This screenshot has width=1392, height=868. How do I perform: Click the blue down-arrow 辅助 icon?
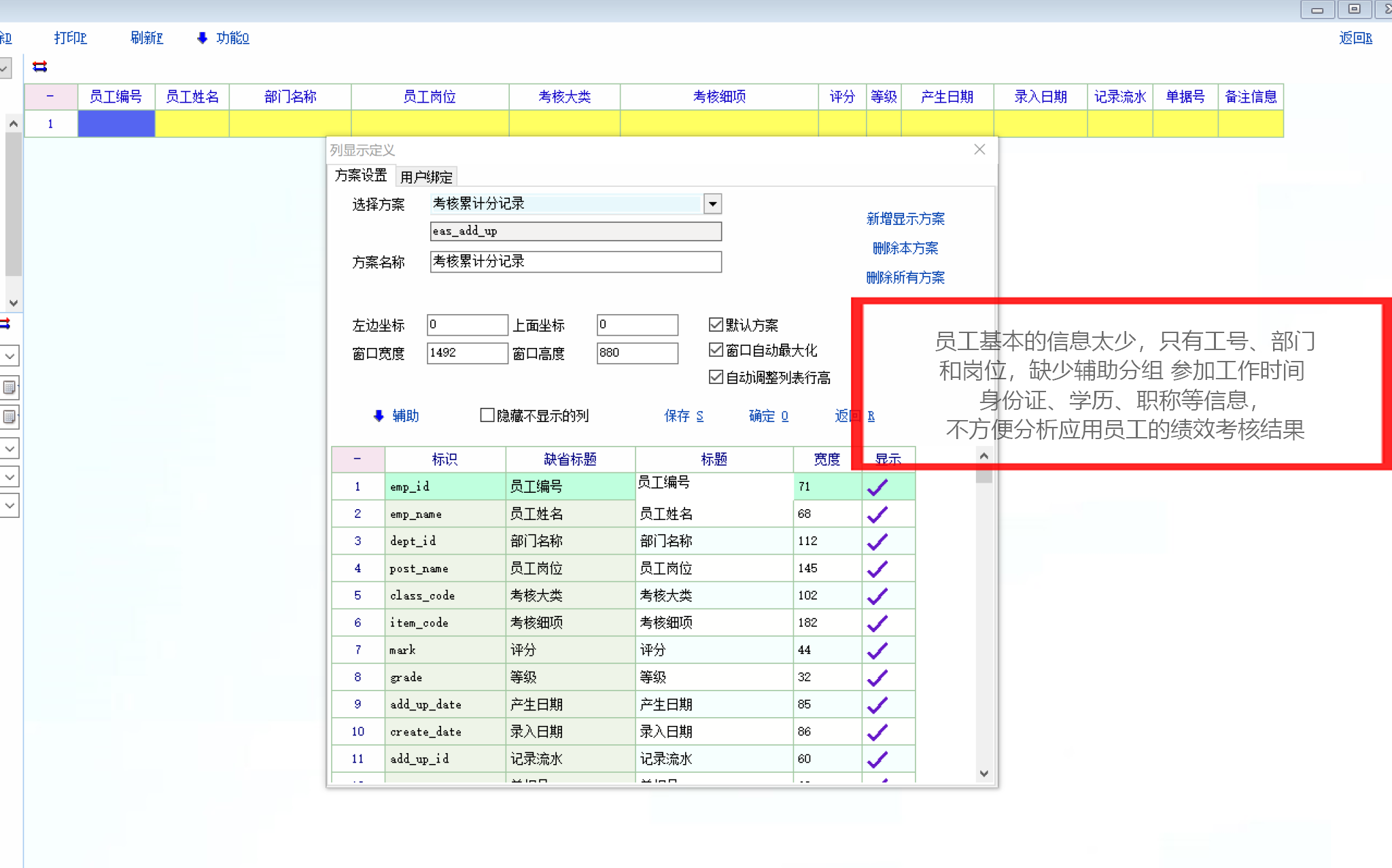pos(379,416)
